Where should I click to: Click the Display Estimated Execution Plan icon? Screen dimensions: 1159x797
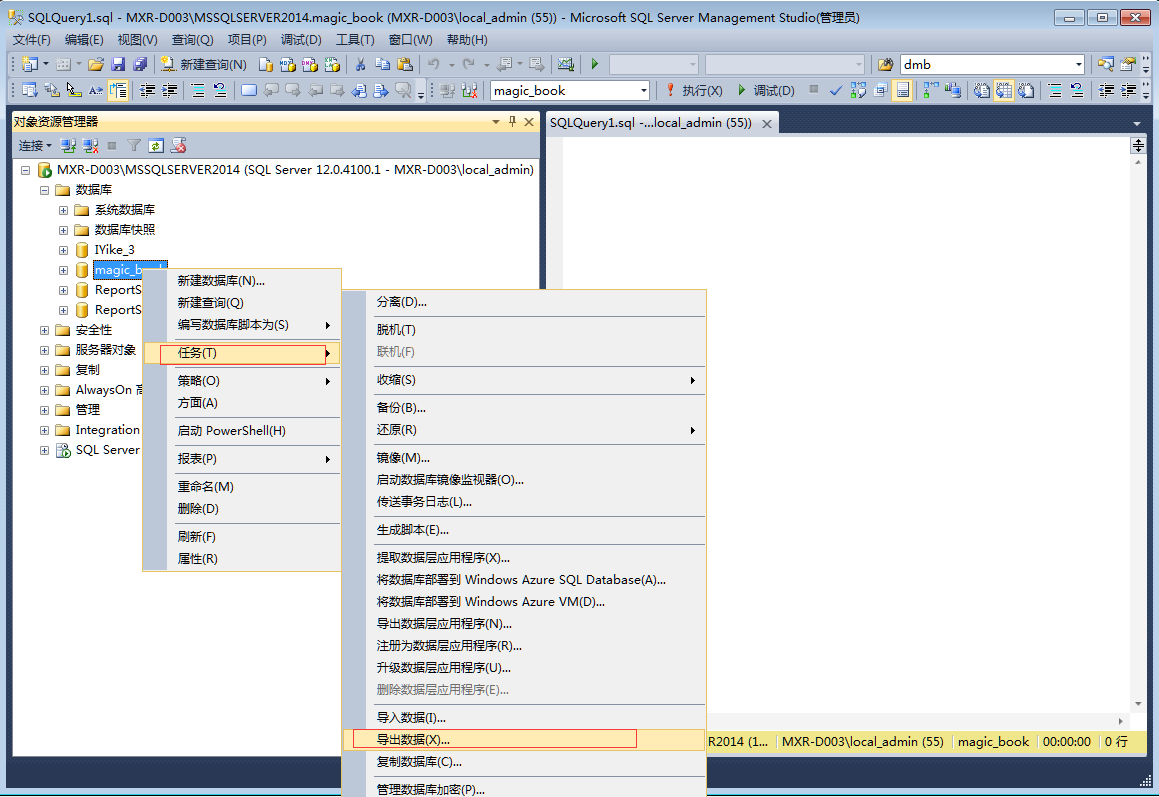pyautogui.click(x=858, y=90)
